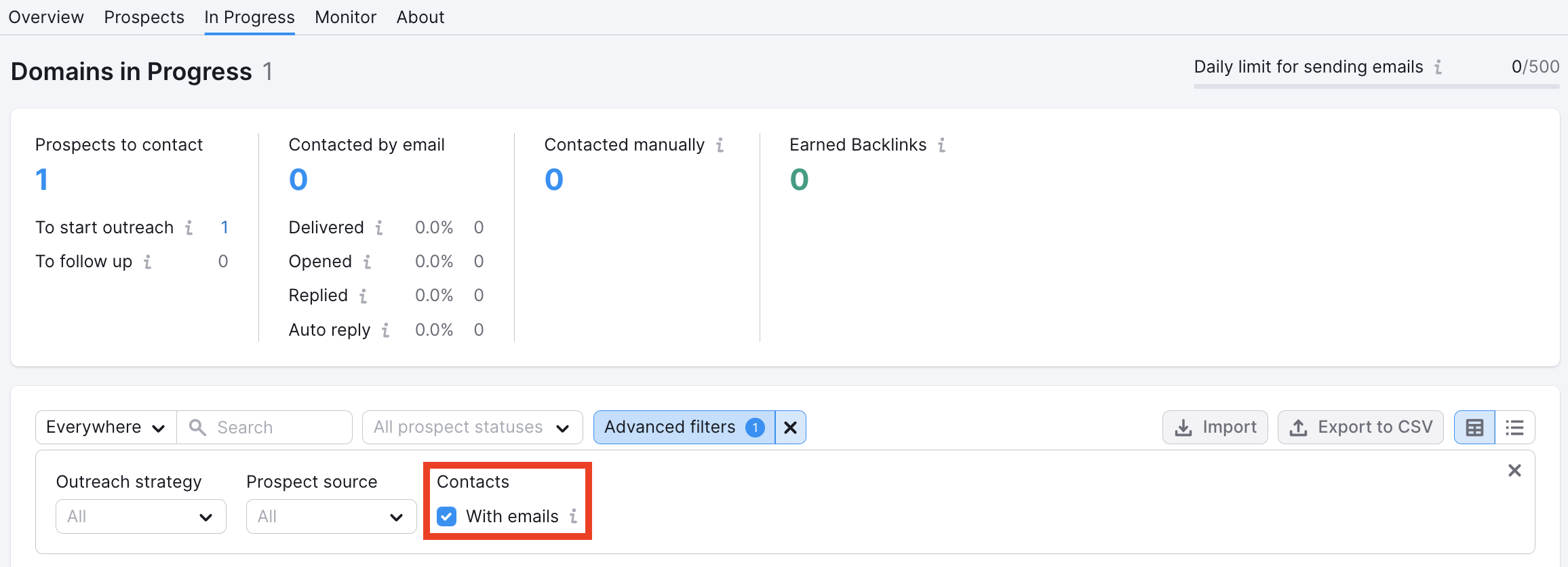The height and width of the screenshot is (567, 1568).
Task: Click info icon beside Contacted manually
Action: [720, 145]
